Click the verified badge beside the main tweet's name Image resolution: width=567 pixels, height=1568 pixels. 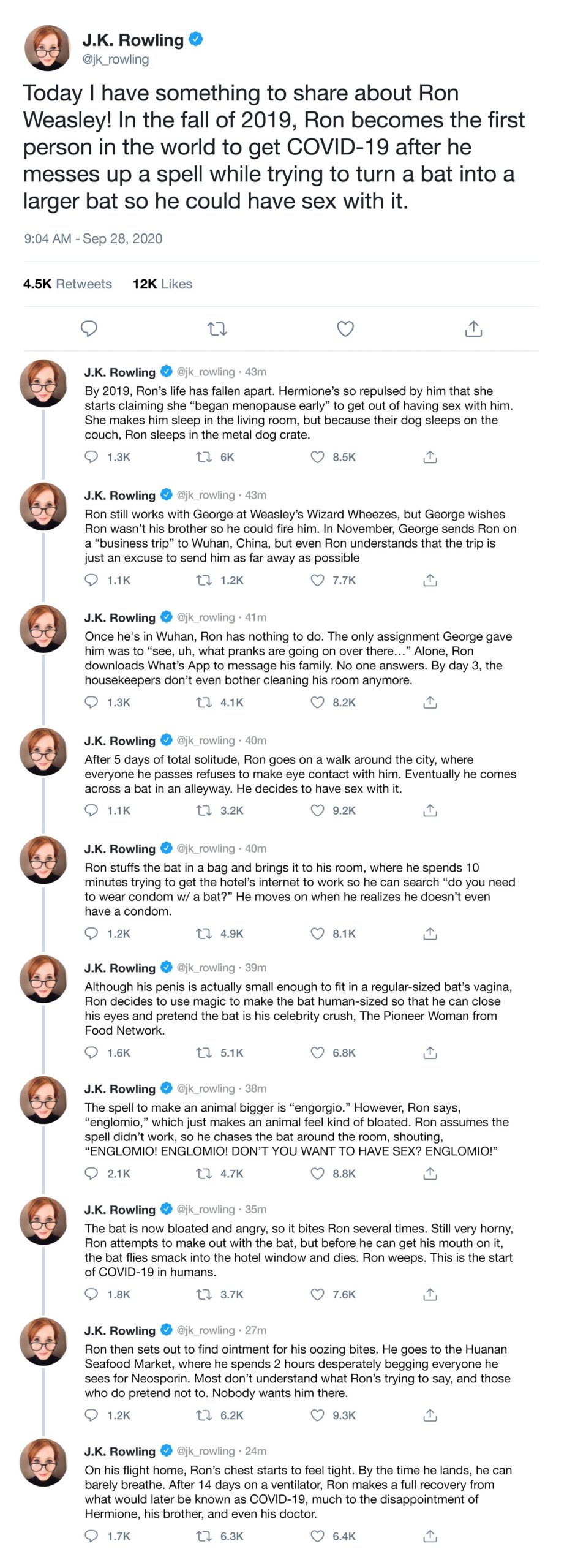click(x=195, y=40)
